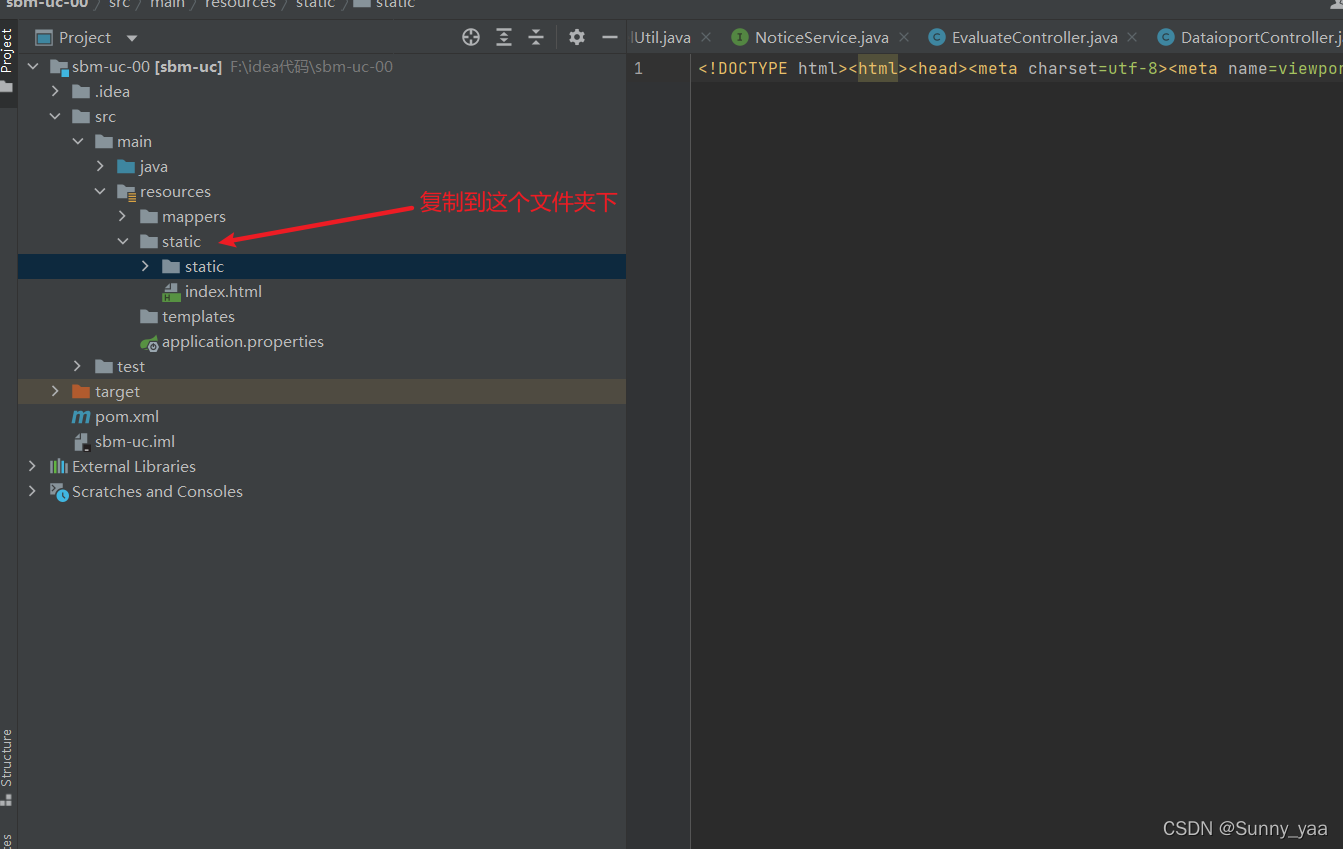Open the Project view dropdown arrow
The width and height of the screenshot is (1343, 849).
(x=132, y=38)
